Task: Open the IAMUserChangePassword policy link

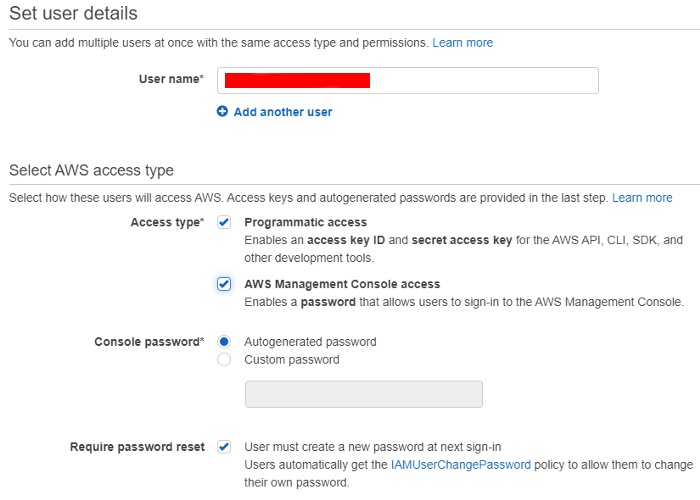Action: [461, 465]
